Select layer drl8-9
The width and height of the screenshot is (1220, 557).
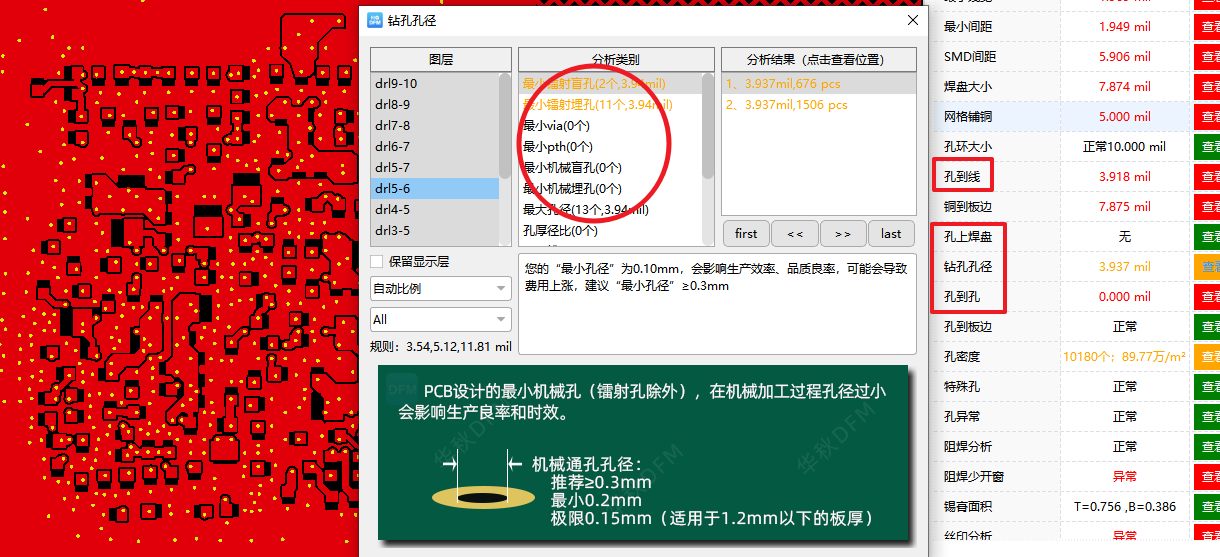tap(434, 105)
